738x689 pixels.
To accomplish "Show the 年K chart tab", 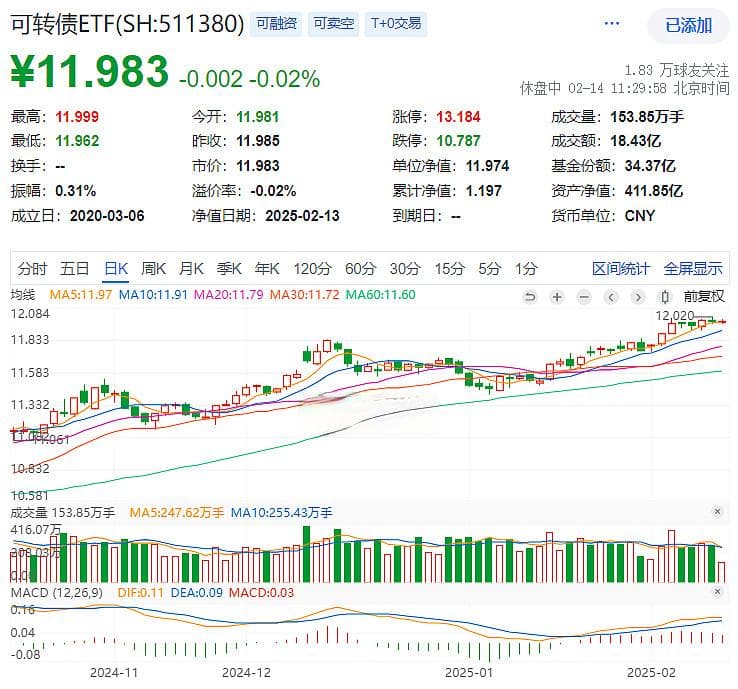I will [267, 269].
